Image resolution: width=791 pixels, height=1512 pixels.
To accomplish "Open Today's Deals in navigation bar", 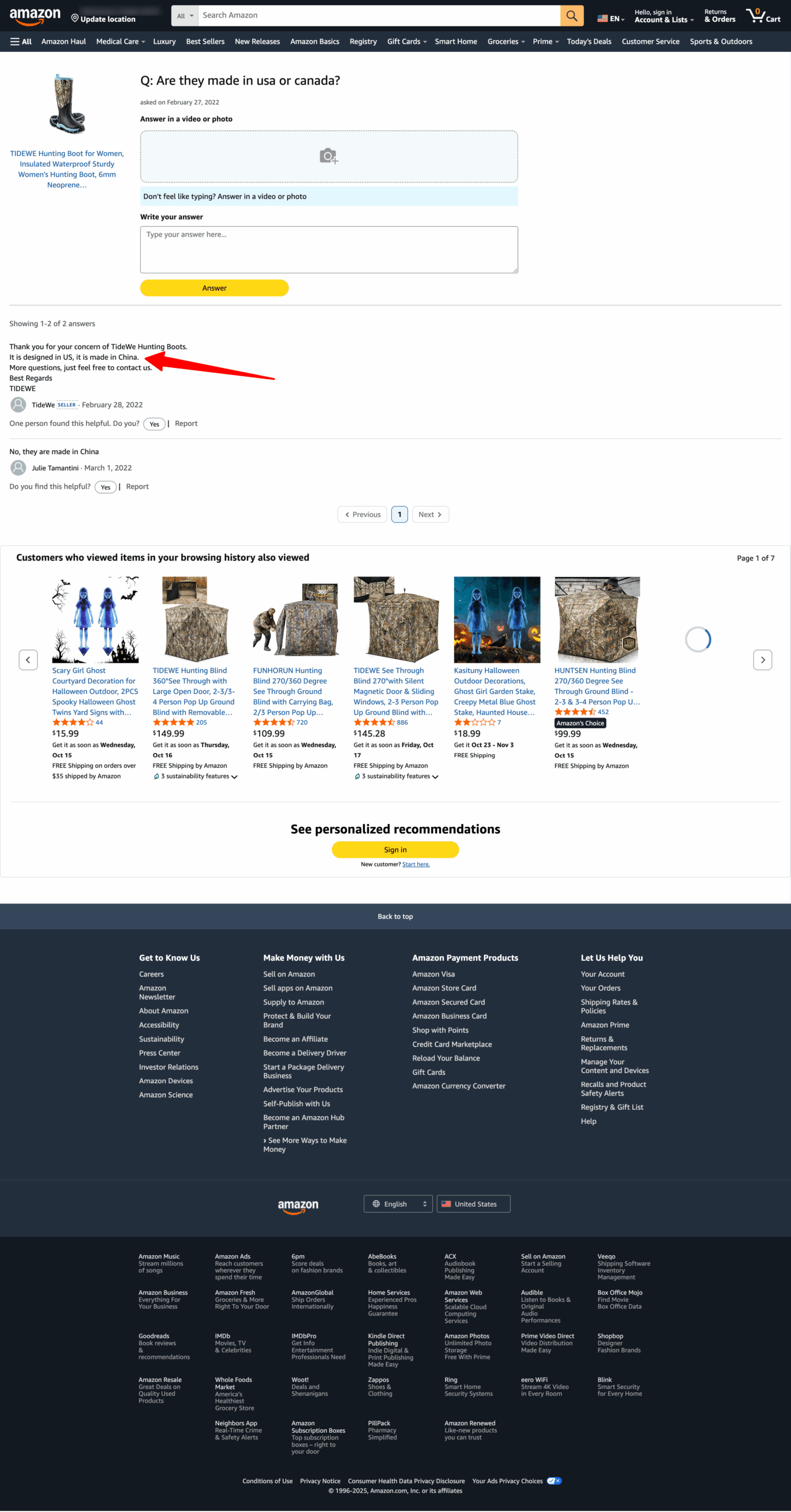I will (x=589, y=41).
